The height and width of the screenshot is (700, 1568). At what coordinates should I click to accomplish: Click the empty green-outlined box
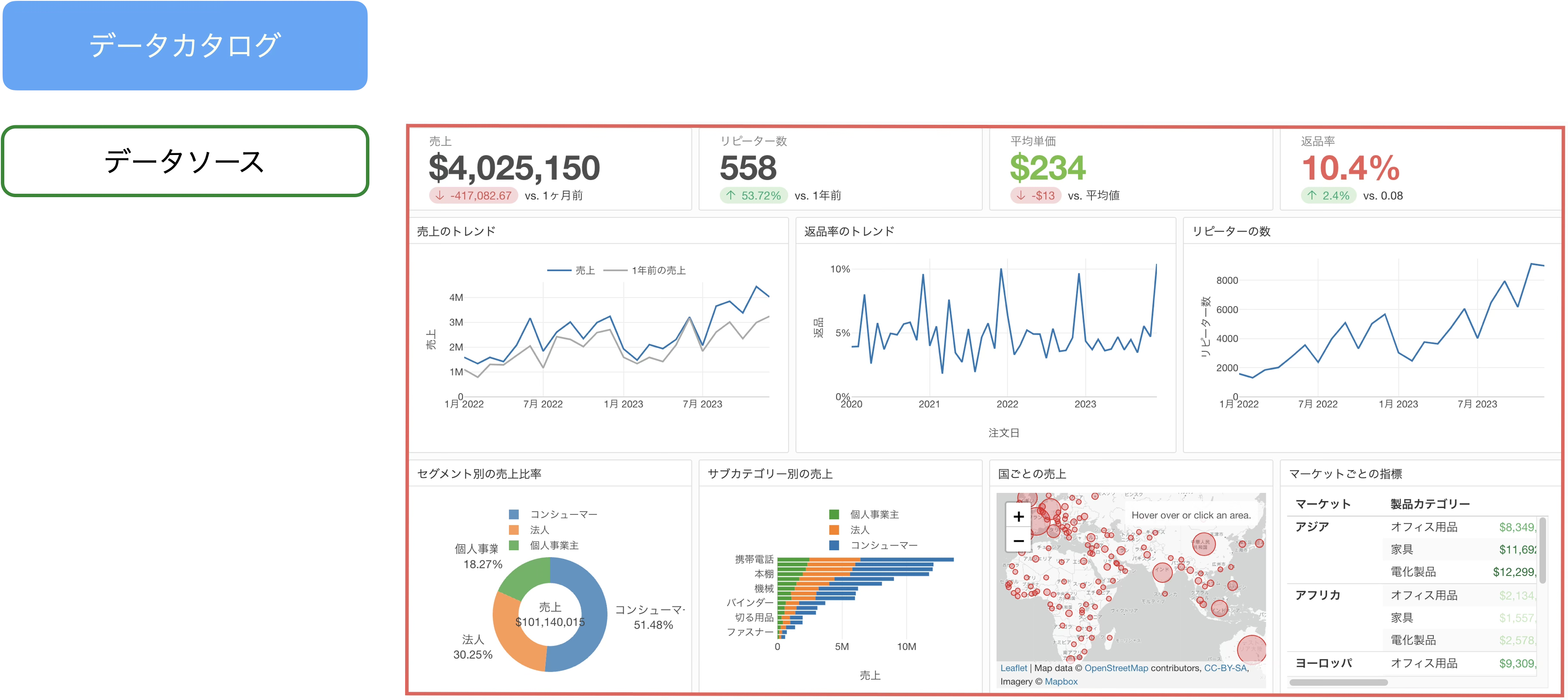tap(185, 161)
